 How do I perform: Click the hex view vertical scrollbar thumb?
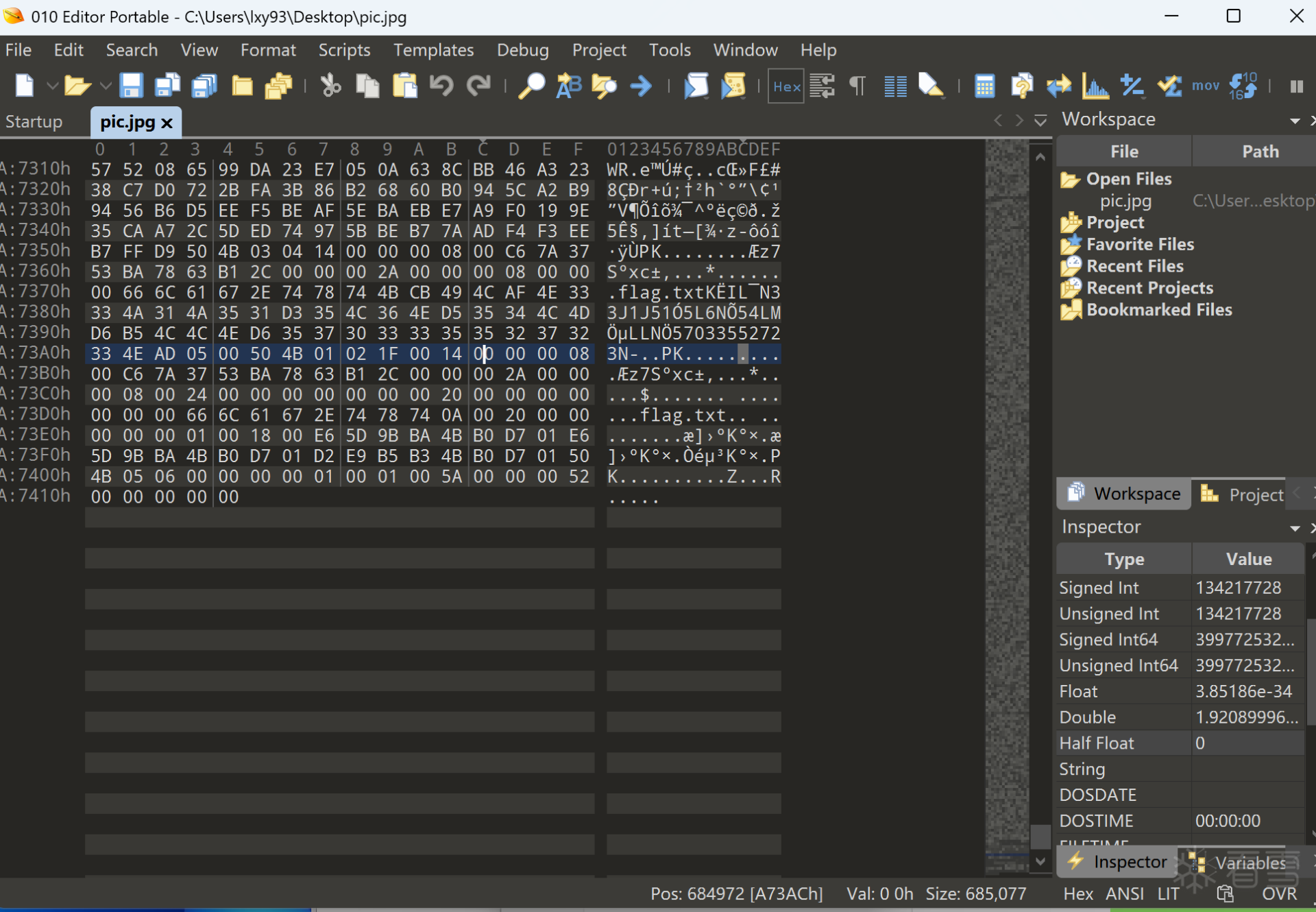[x=1040, y=836]
